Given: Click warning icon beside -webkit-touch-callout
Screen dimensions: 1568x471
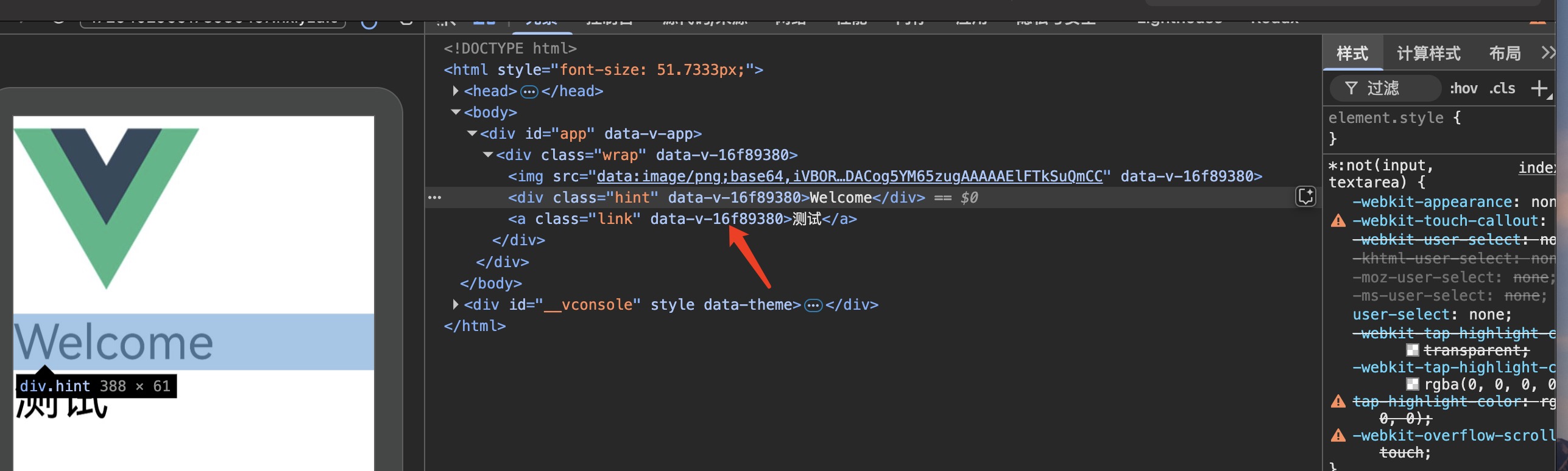Looking at the screenshot, I should 1338,221.
